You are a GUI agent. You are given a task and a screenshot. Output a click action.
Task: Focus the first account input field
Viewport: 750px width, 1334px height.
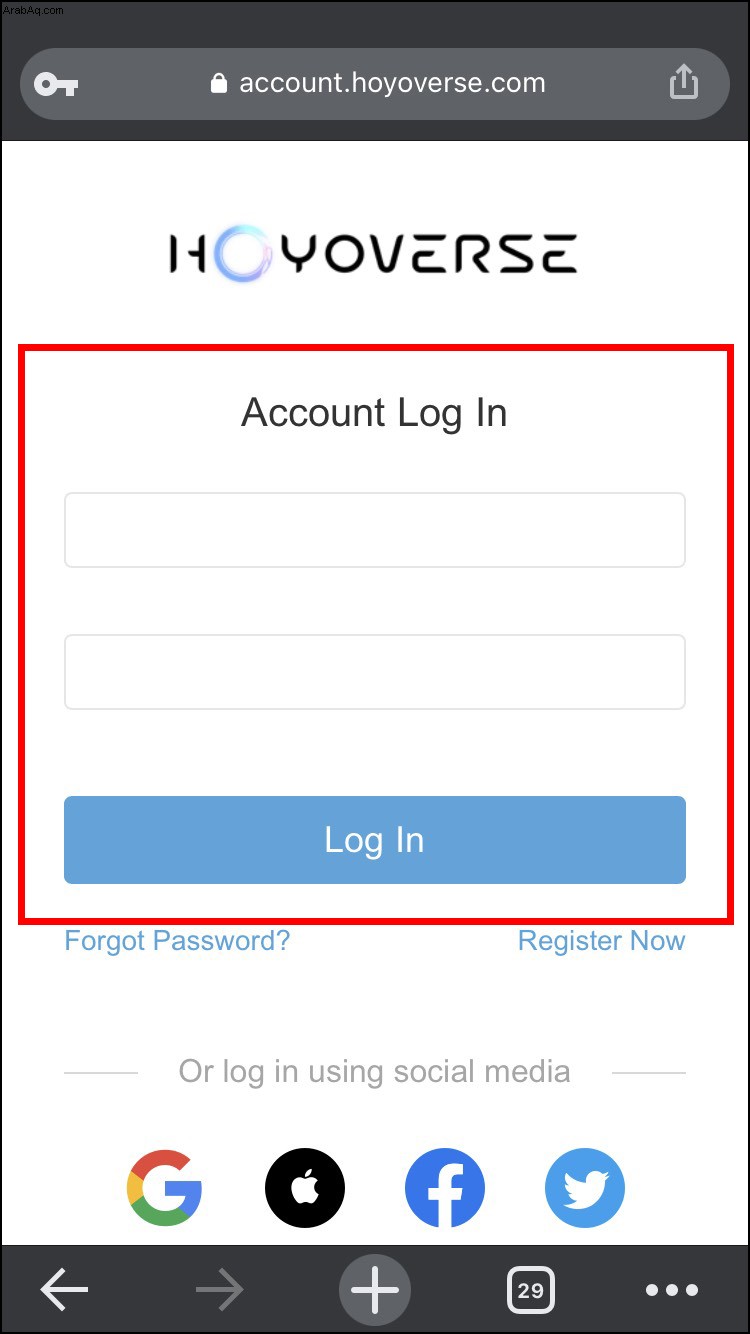coord(375,530)
